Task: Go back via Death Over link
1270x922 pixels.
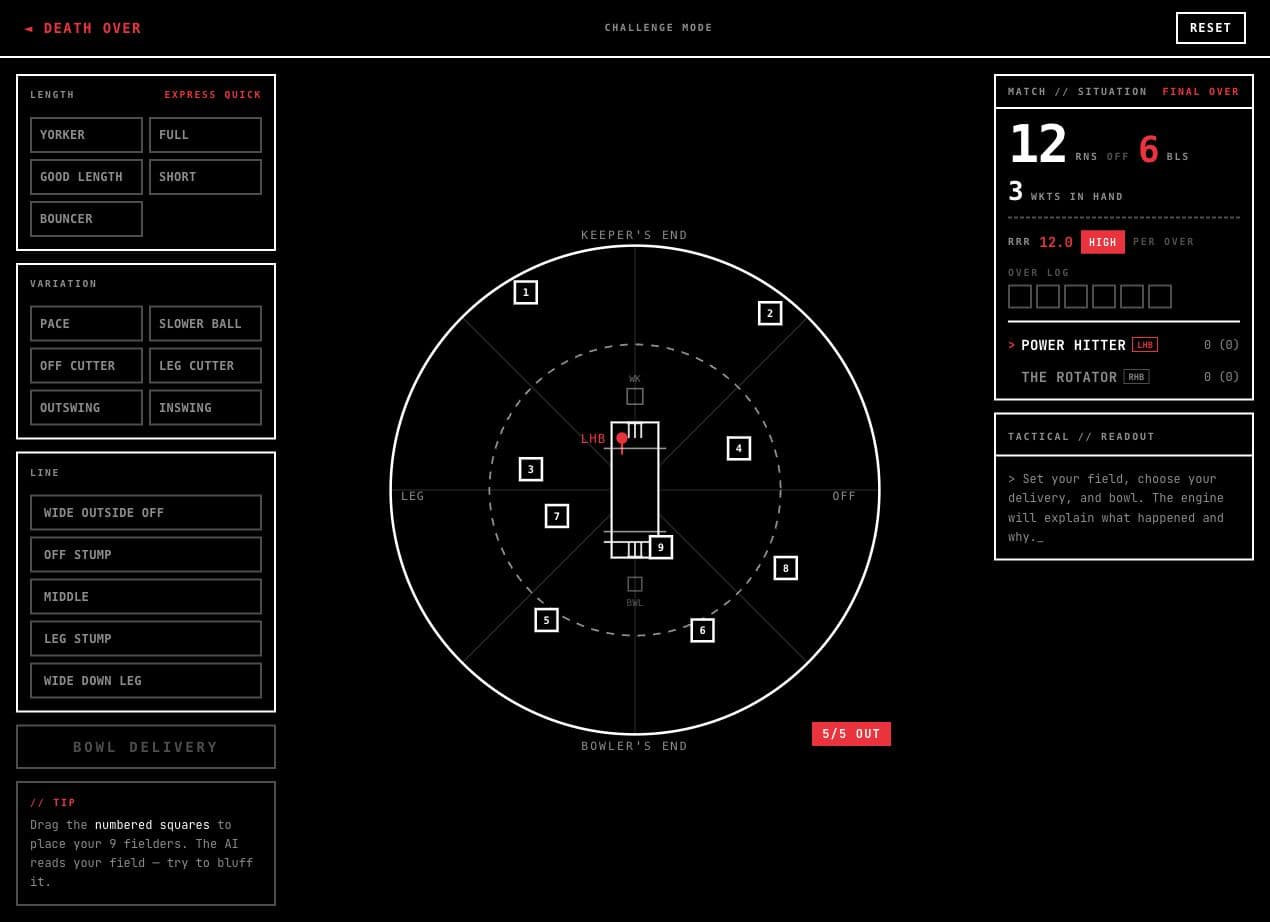Action: (x=83, y=28)
